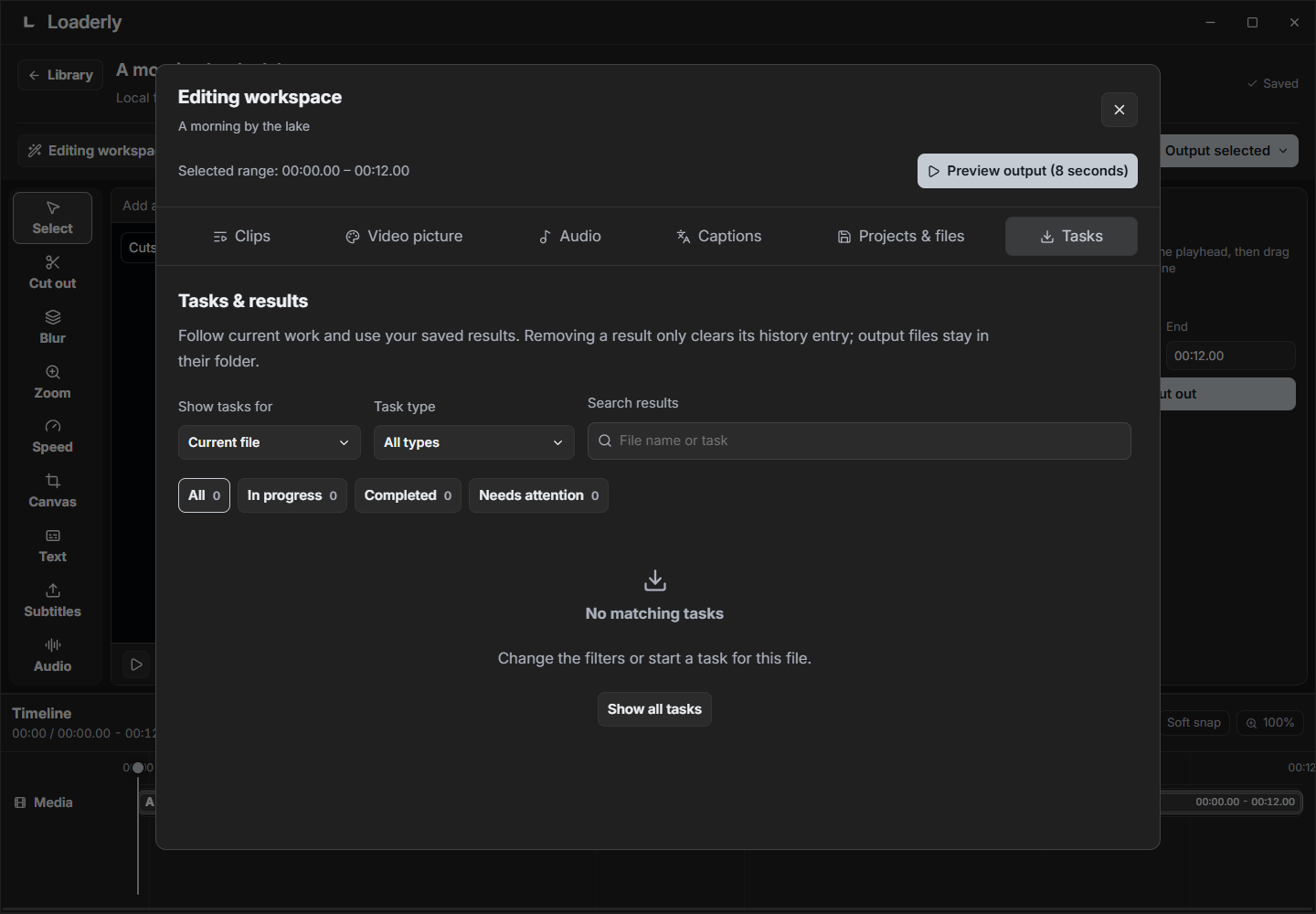The width and height of the screenshot is (1316, 914).
Task: Click the End time field 00:12.00
Action: [1230, 356]
